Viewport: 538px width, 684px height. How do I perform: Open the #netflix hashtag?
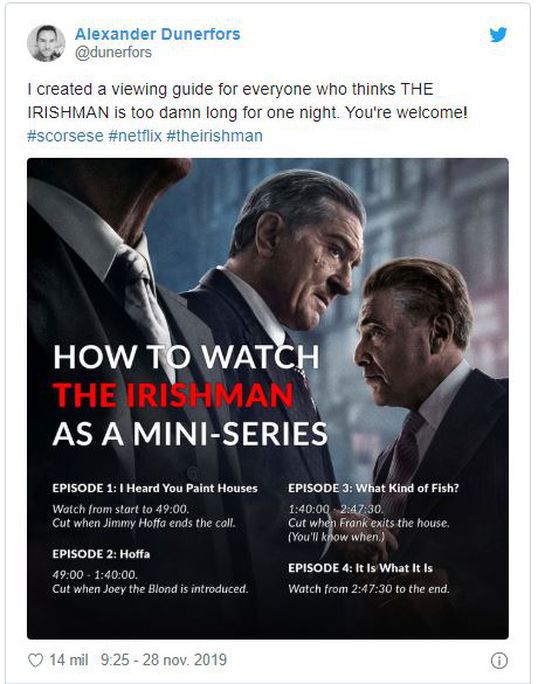[135, 136]
